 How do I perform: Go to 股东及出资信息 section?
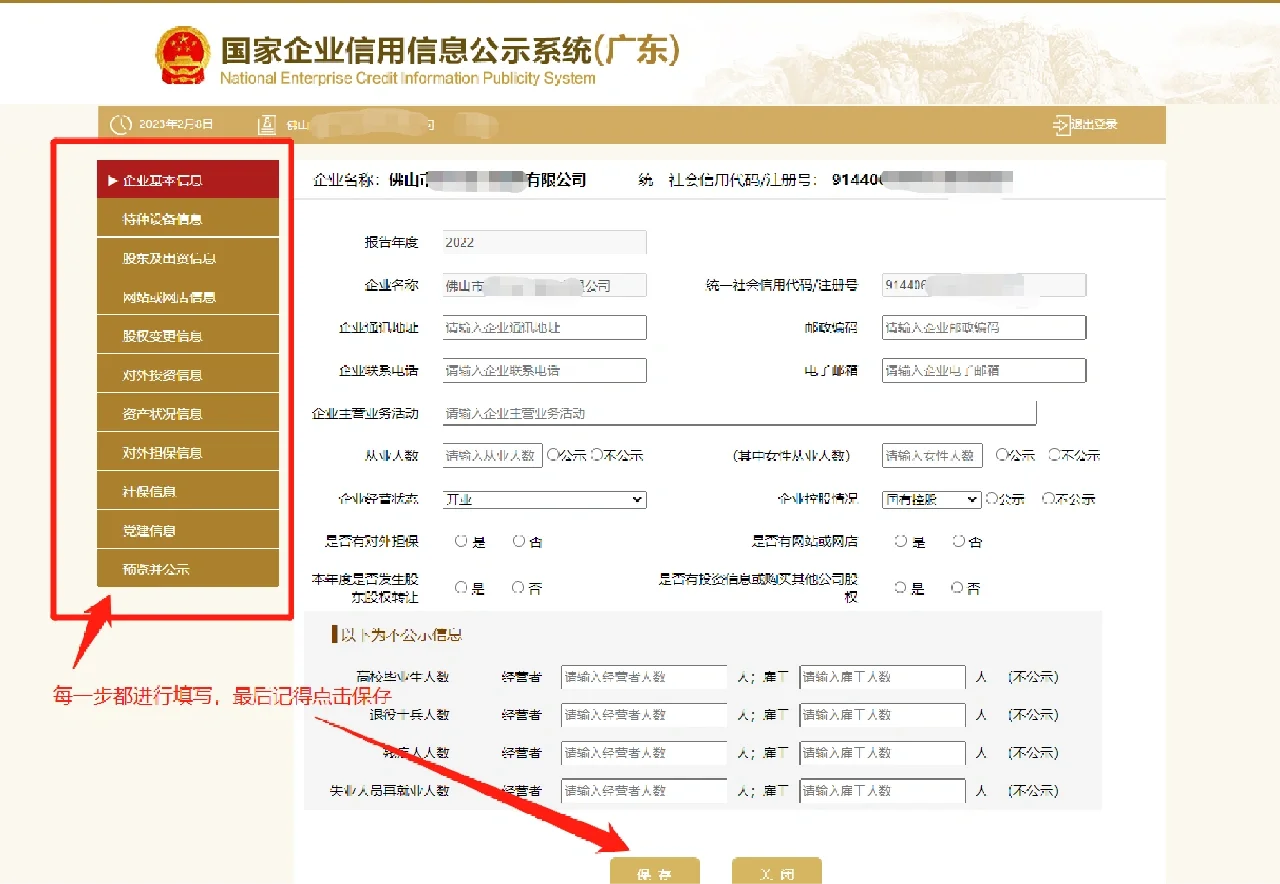coord(188,258)
